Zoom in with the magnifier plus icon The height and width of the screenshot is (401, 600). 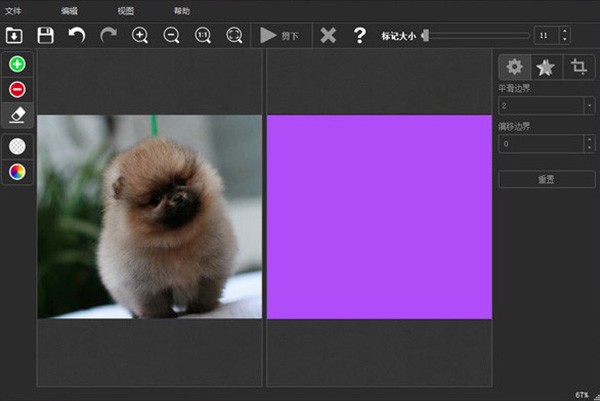tap(140, 35)
